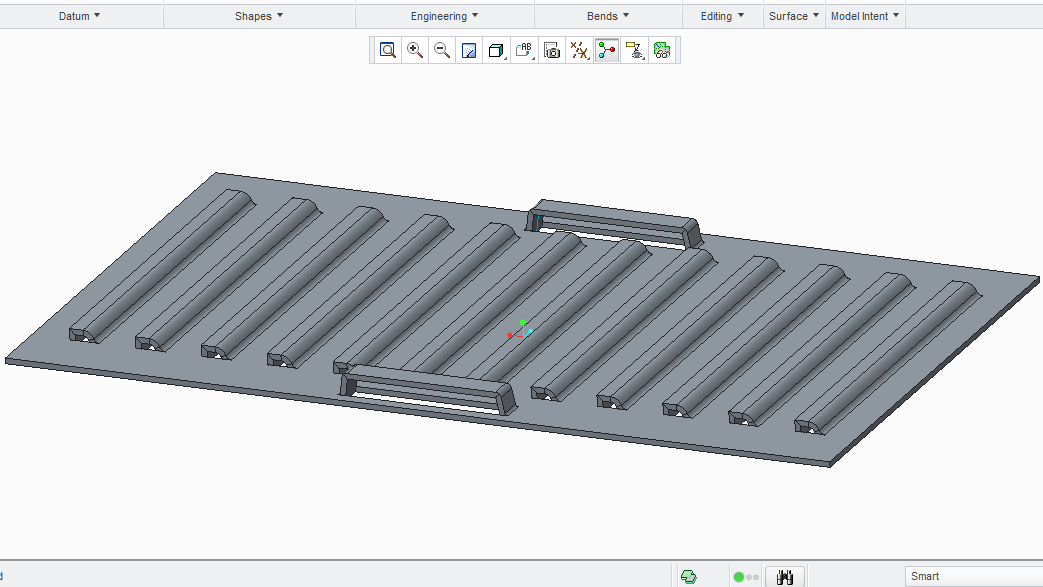Expand the Datum group dropdown
1043x587 pixels.
click(x=80, y=16)
